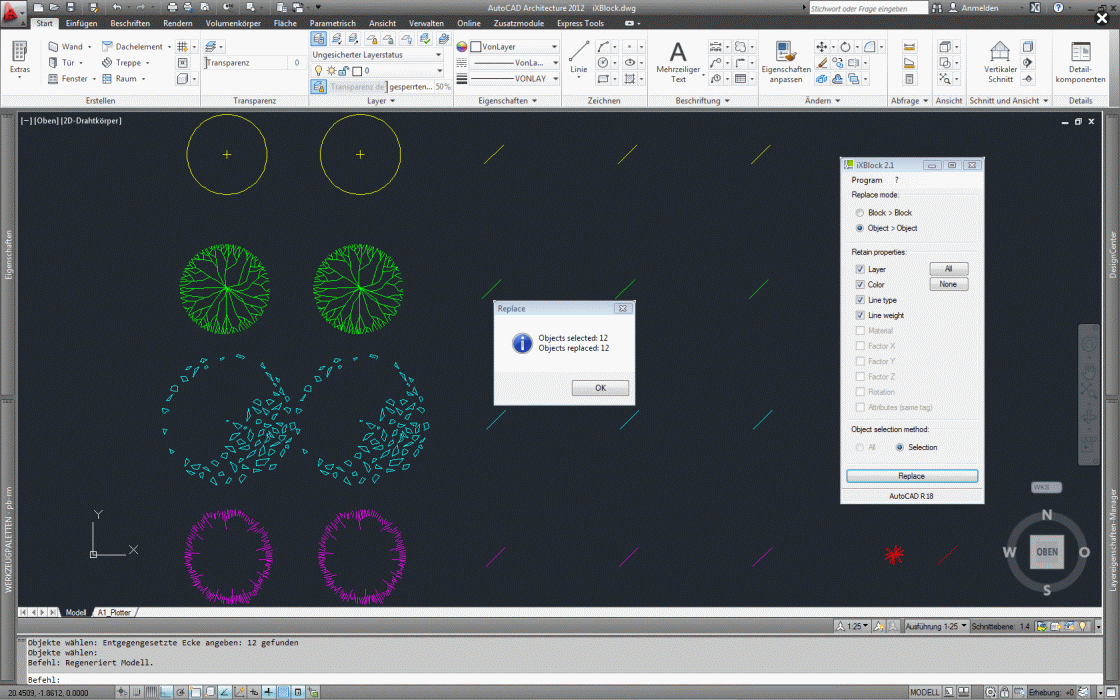1120x700 pixels.
Task: Click Eigenschaften anpassen (match properties)
Action: pos(786,61)
